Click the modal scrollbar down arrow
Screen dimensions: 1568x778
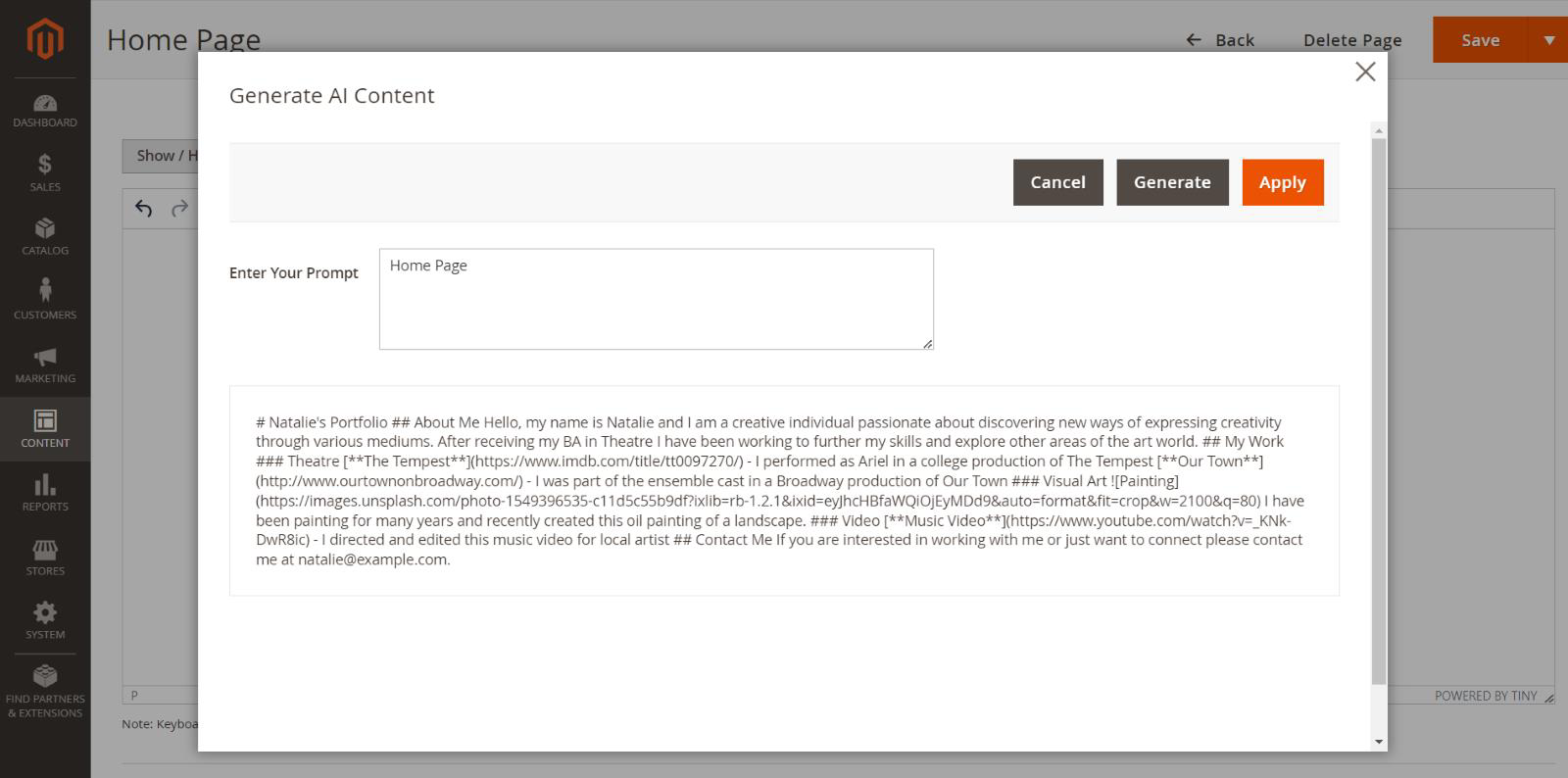(1379, 742)
